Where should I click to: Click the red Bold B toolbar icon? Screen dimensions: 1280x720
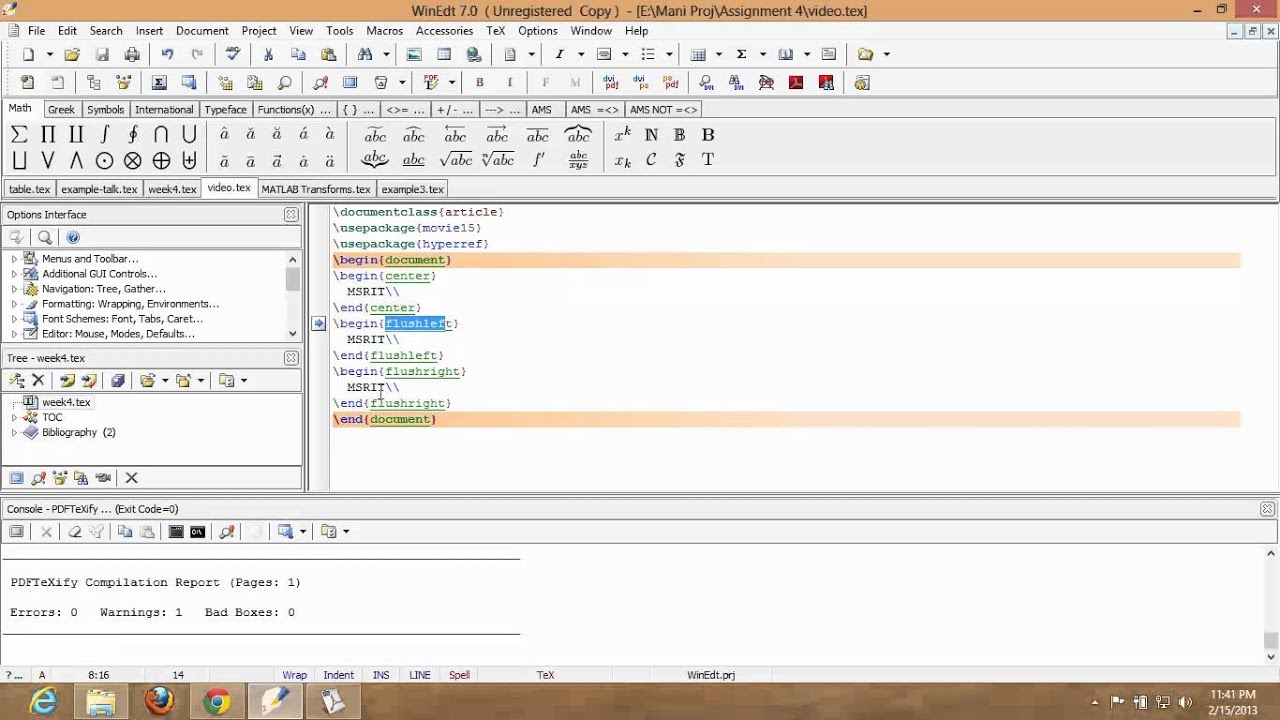click(479, 83)
